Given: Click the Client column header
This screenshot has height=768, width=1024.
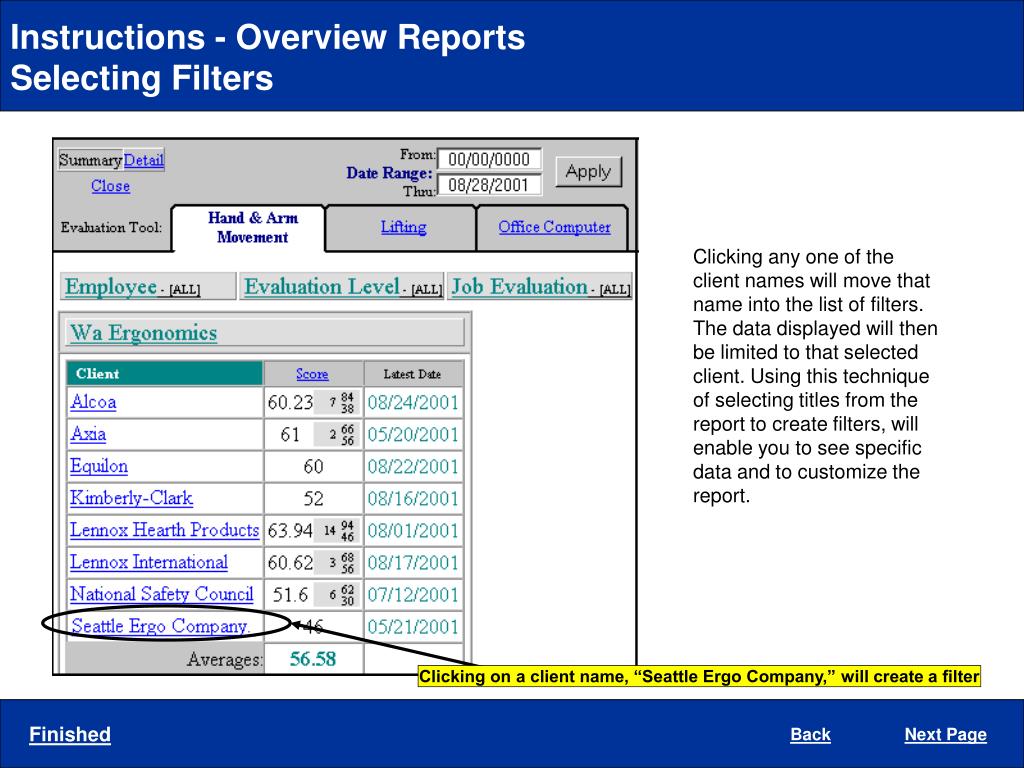Looking at the screenshot, I should [165, 374].
